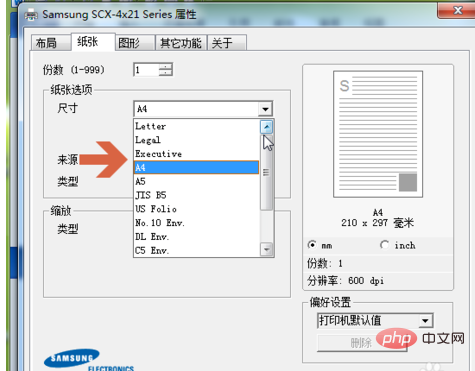Image resolution: width=475 pixels, height=371 pixels.
Task: Close the Samsung properties dialog
Action: pyautogui.click(x=457, y=11)
